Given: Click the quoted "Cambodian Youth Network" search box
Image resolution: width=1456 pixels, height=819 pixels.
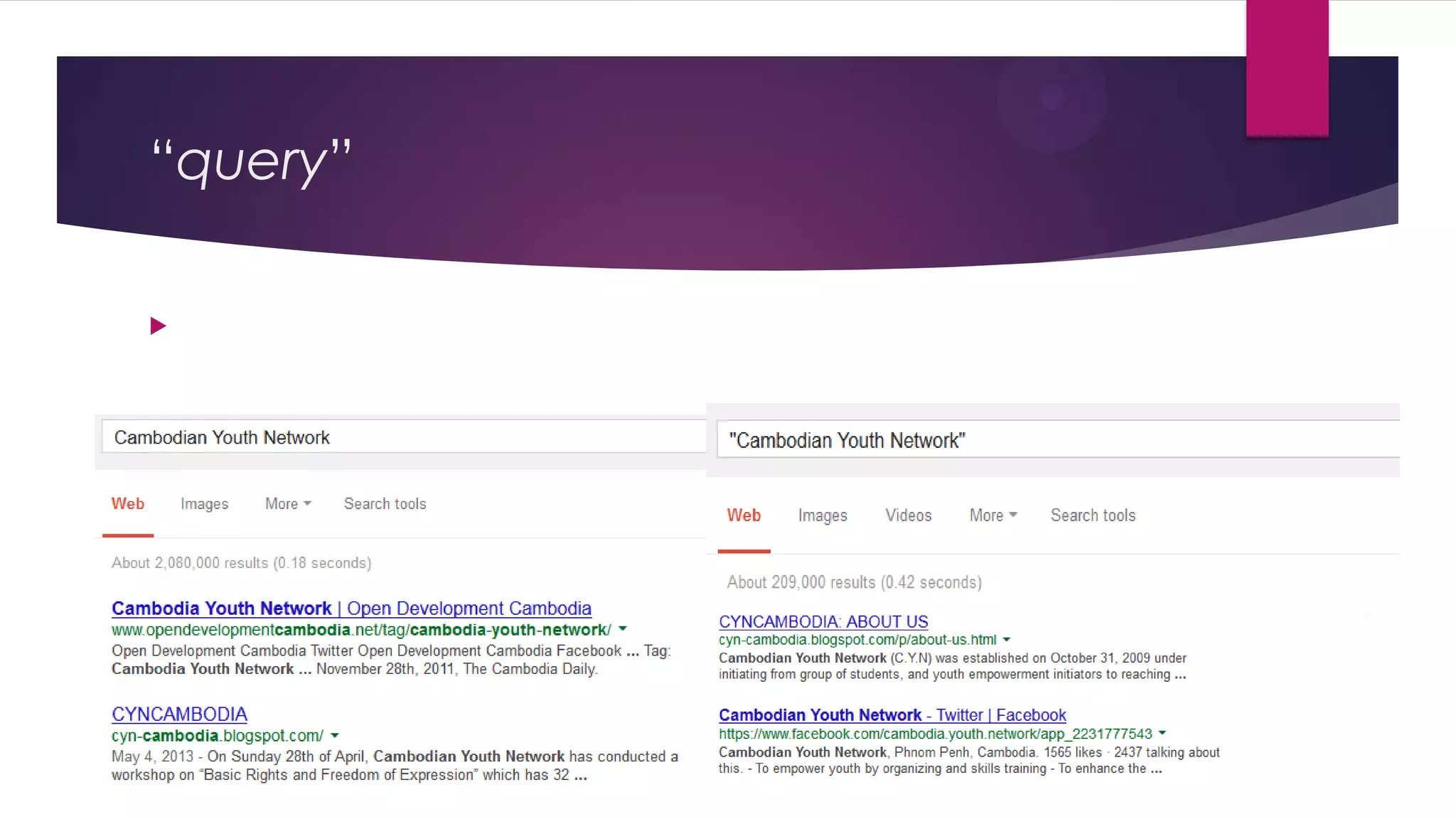Looking at the screenshot, I should (x=1058, y=441).
